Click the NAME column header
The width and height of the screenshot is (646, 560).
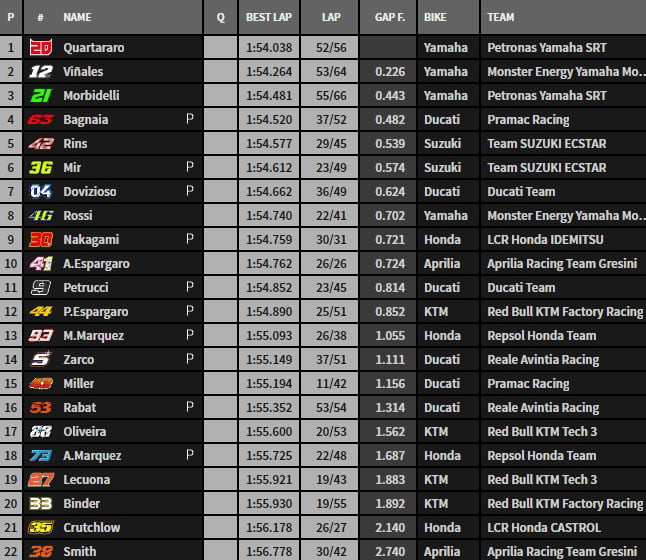pyautogui.click(x=77, y=18)
